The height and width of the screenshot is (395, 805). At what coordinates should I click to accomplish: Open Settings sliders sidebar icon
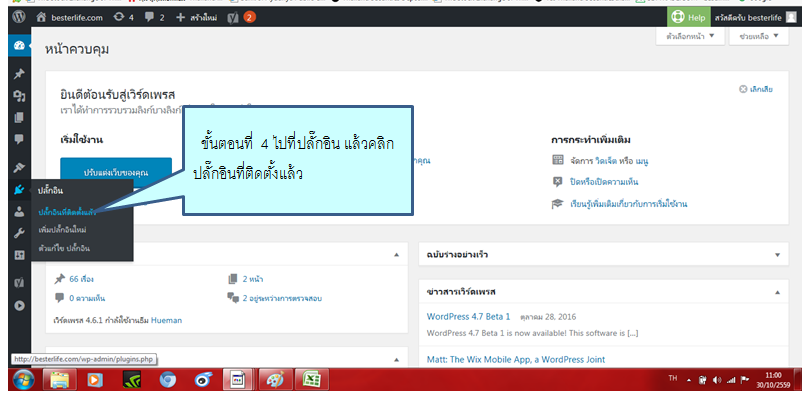19,255
